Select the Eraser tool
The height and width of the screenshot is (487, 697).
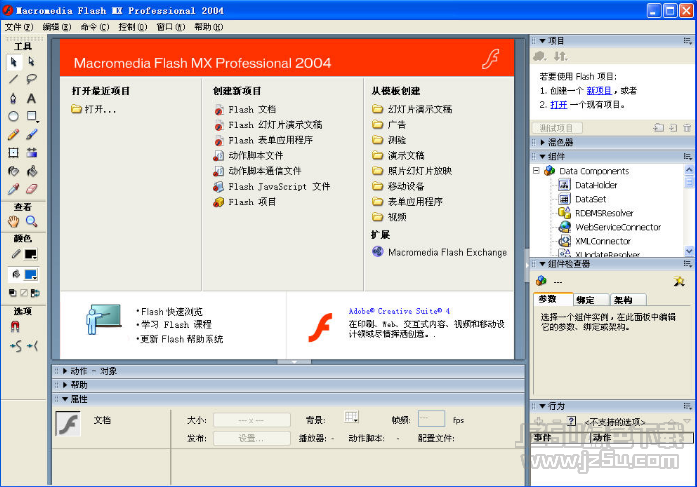tap(31, 189)
